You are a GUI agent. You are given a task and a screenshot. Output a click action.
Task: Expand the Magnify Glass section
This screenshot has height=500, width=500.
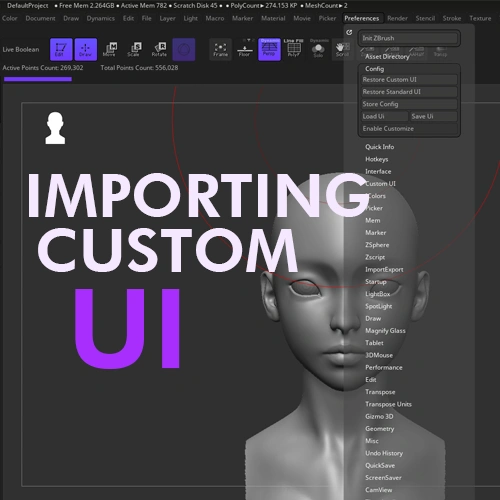pyautogui.click(x=385, y=331)
